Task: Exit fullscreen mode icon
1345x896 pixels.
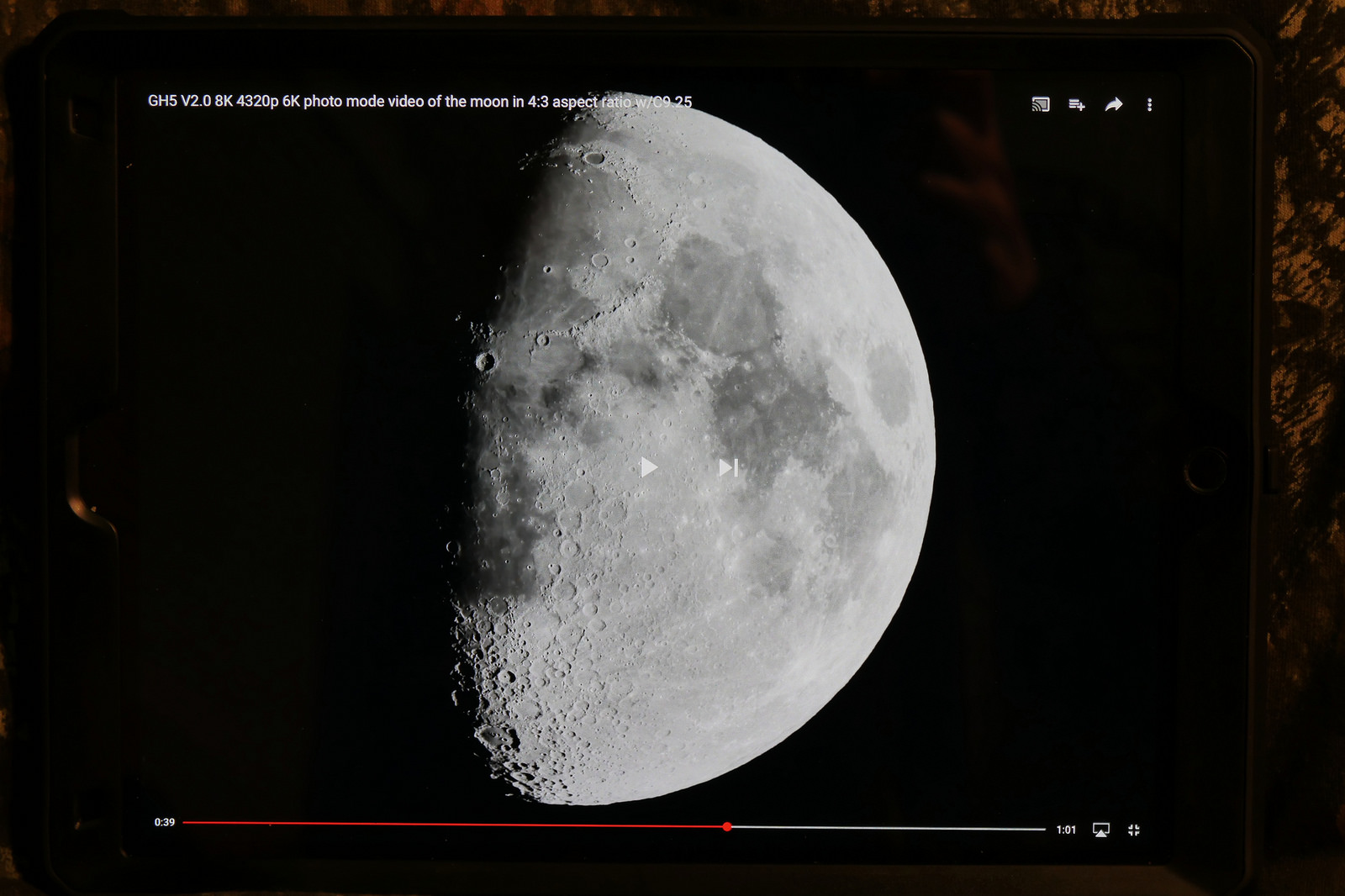Action: tap(1134, 830)
